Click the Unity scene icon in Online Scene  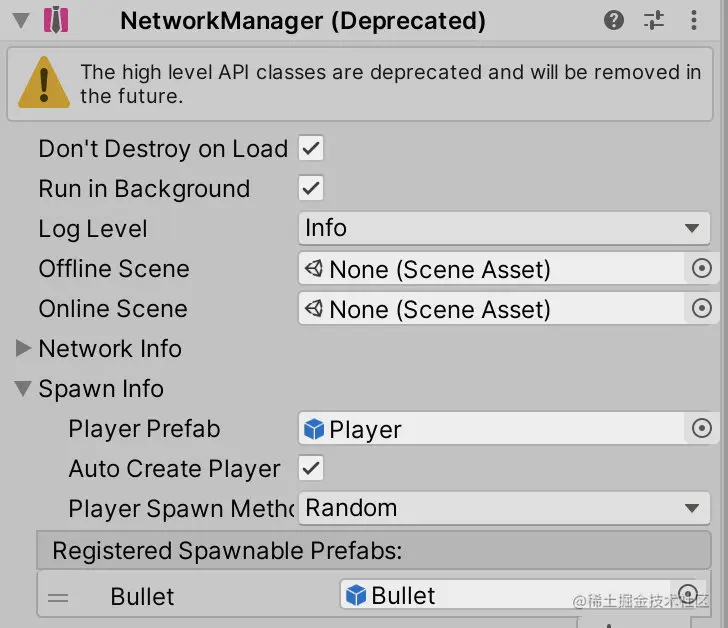[314, 308]
